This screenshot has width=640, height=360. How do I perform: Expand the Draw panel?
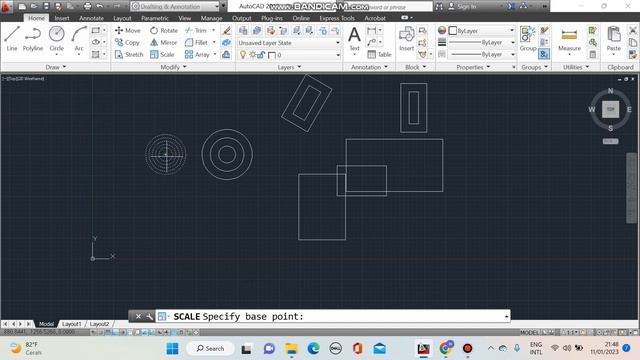56,67
